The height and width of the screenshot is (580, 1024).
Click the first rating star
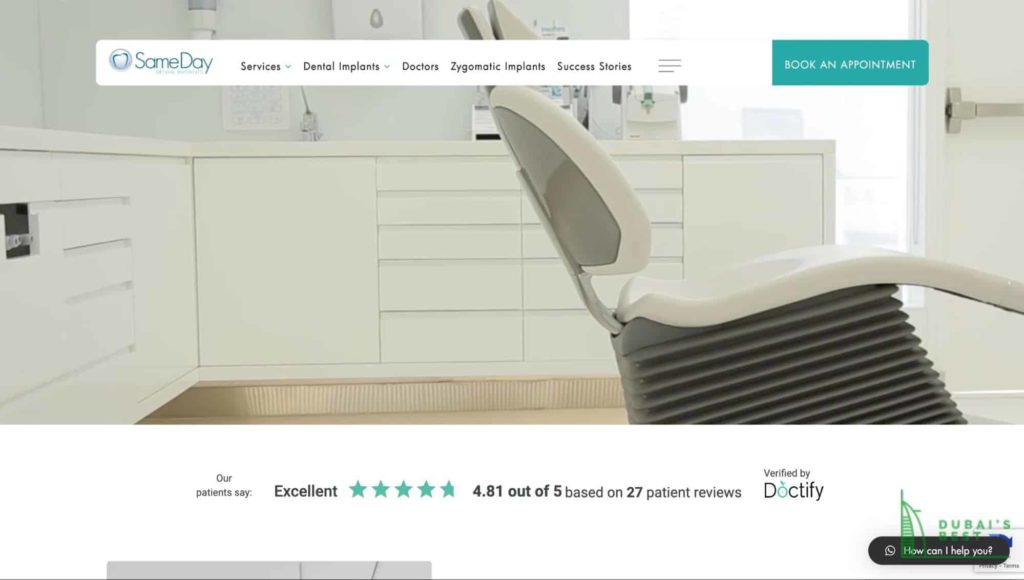point(358,489)
